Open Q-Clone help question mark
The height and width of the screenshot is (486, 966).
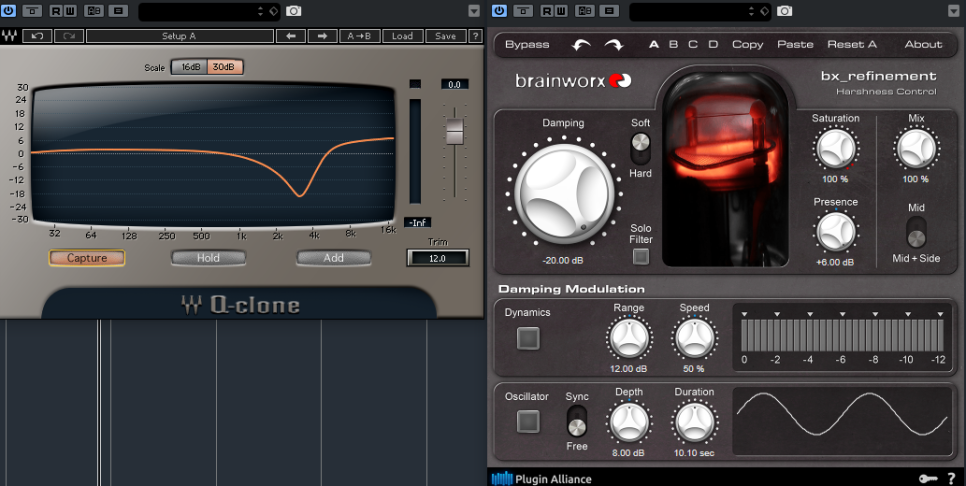(475, 36)
